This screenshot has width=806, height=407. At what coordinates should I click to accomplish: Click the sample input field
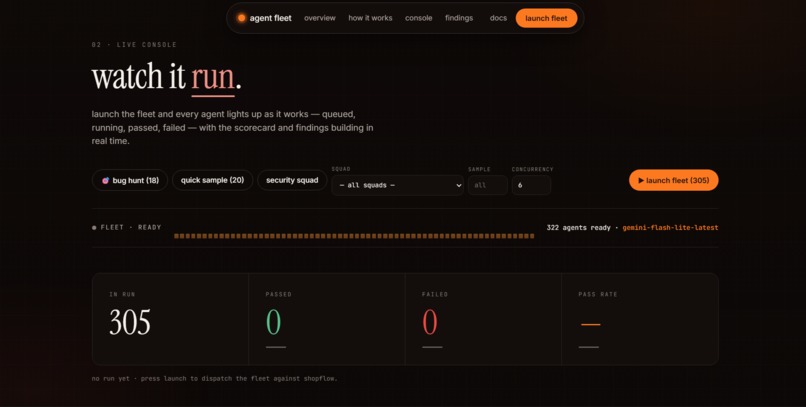pos(488,185)
